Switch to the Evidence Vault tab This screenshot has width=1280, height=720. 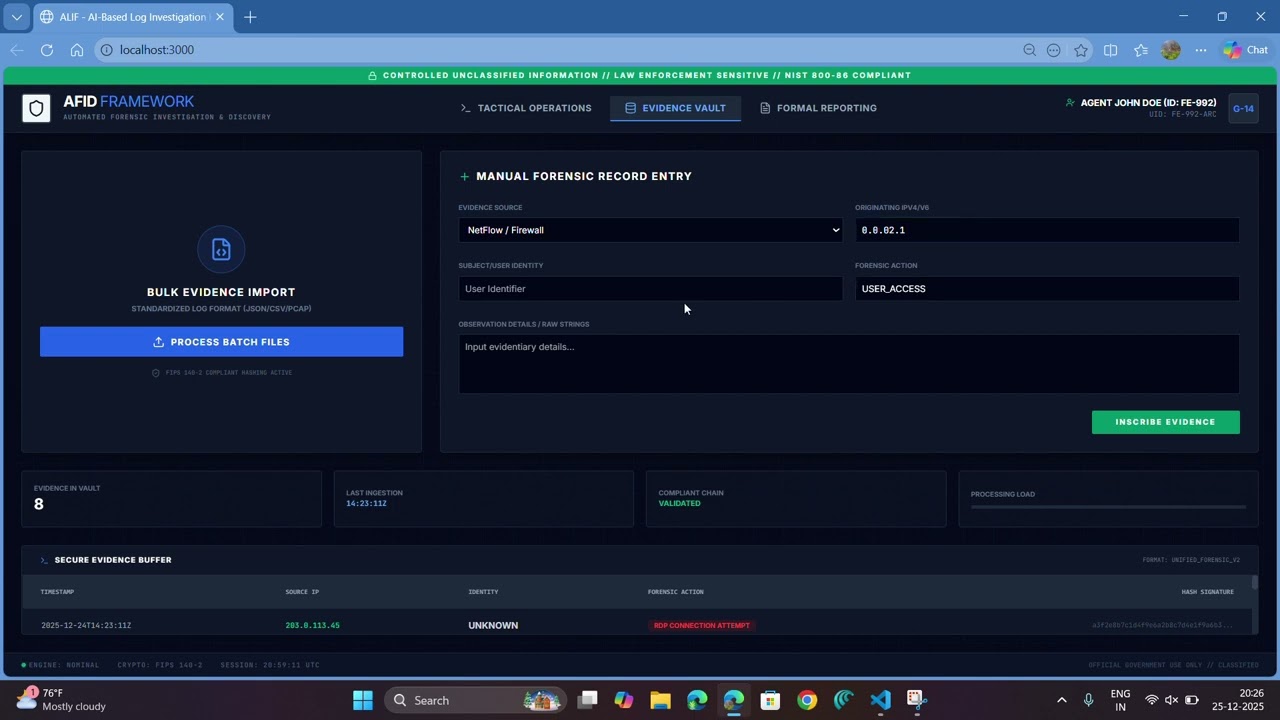tap(675, 108)
